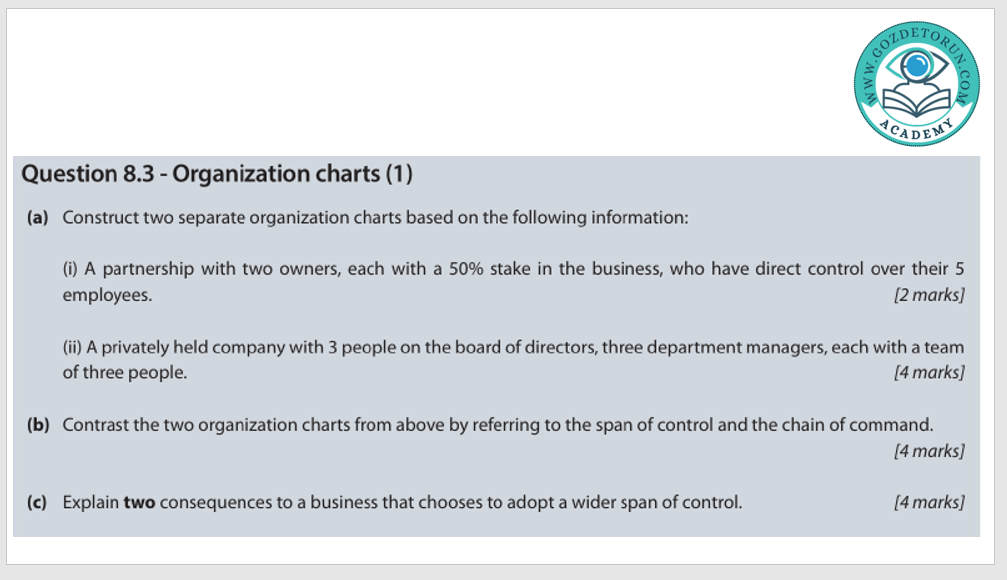The height and width of the screenshot is (580, 1007).
Task: Click the [2 marks] label
Action: point(930,295)
